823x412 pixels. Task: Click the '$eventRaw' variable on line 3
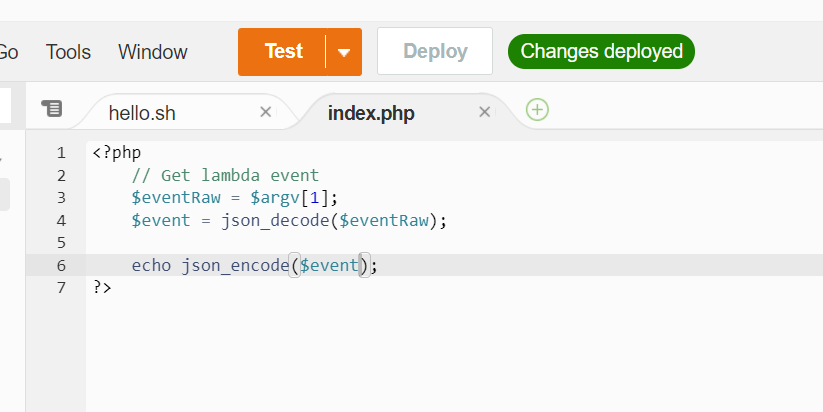coord(176,198)
